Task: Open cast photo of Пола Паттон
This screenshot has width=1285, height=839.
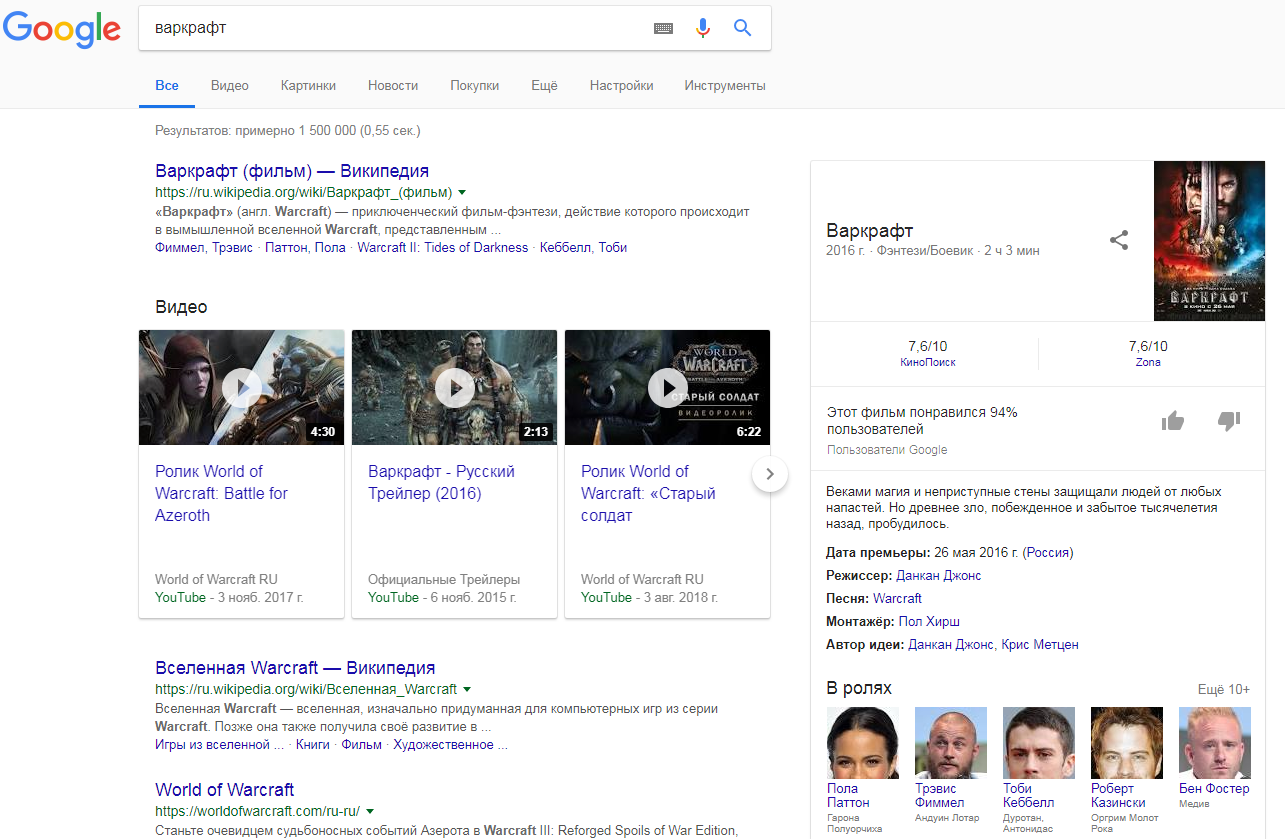Action: tap(863, 743)
